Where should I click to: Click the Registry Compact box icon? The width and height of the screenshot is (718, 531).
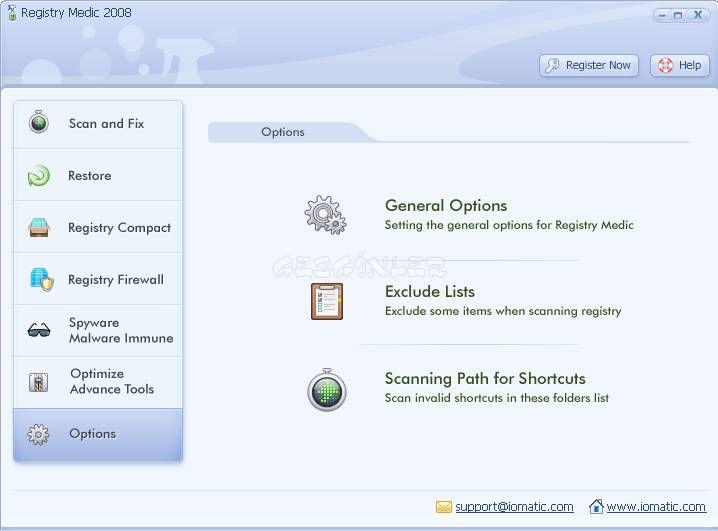pyautogui.click(x=38, y=228)
